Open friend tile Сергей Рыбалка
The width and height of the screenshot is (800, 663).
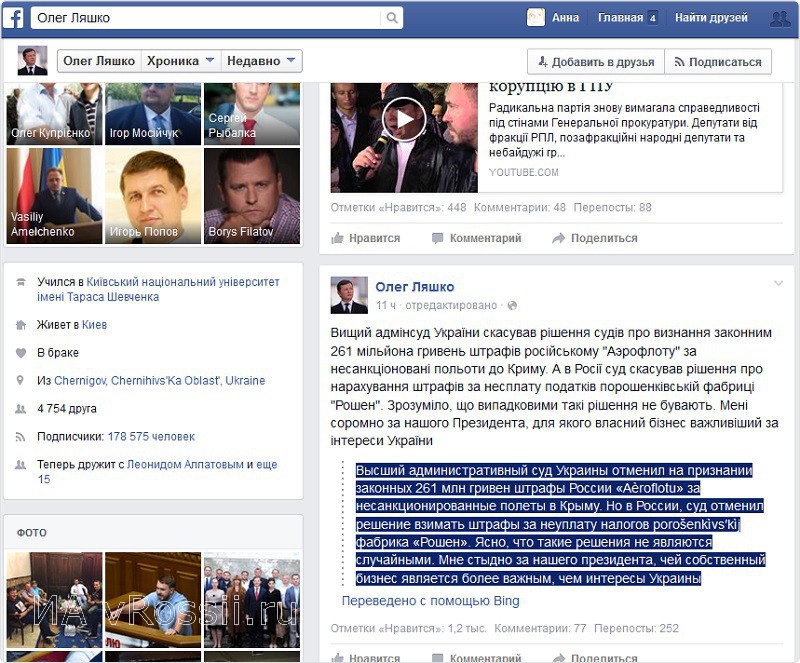coord(252,114)
